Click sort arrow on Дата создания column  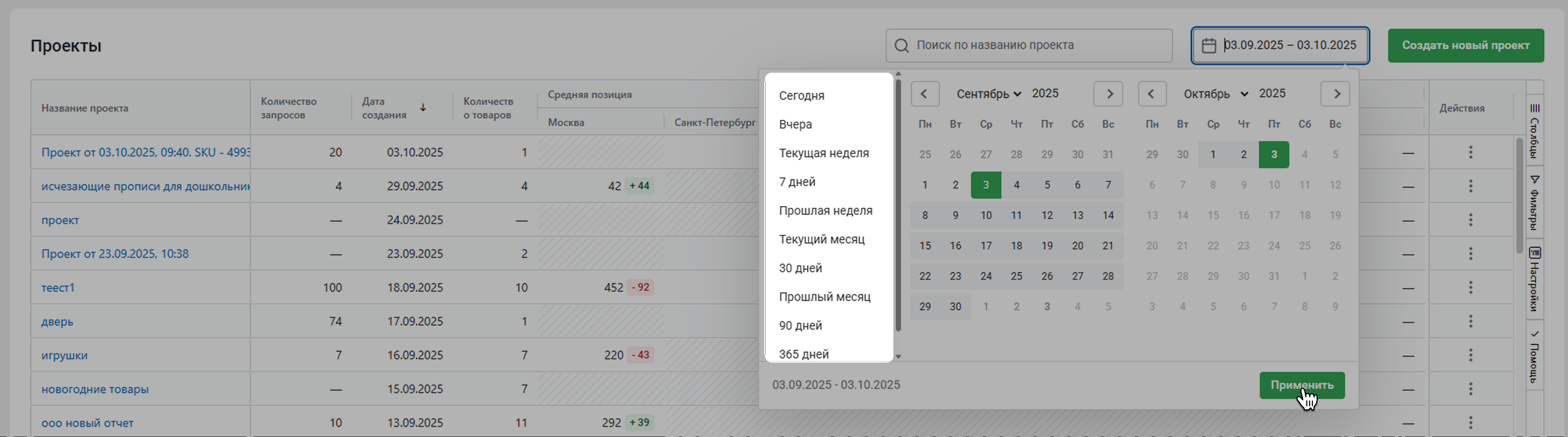point(423,108)
